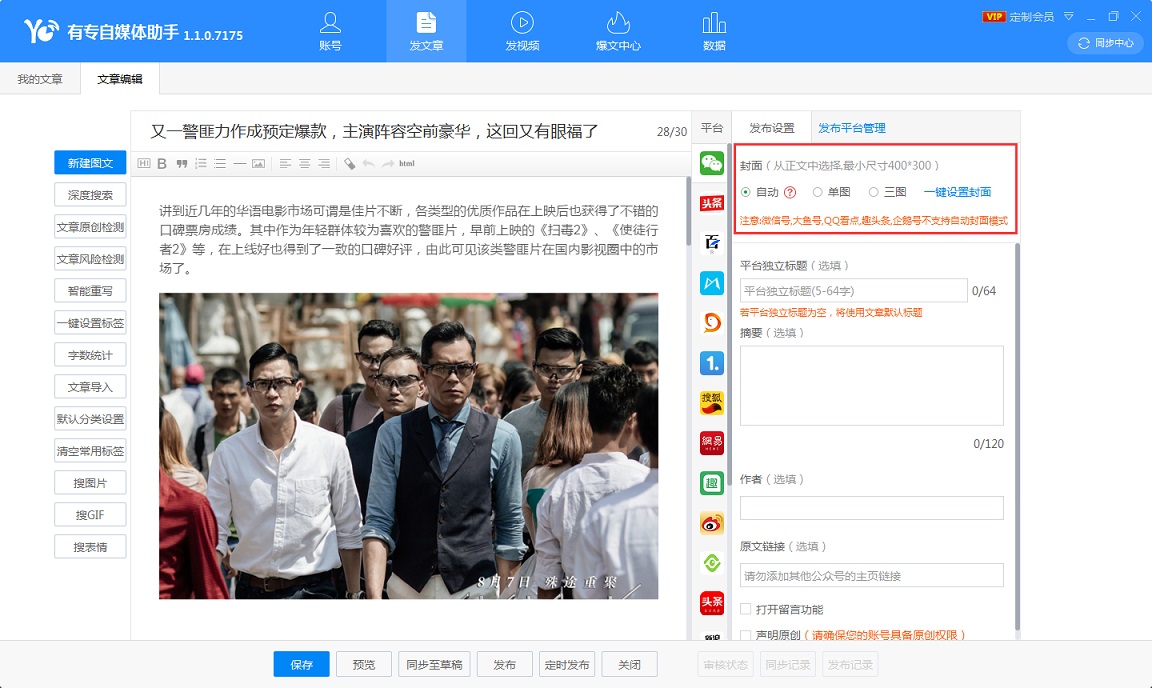
Task: Click the settings panel vertical scrollbar
Action: coord(1017,437)
